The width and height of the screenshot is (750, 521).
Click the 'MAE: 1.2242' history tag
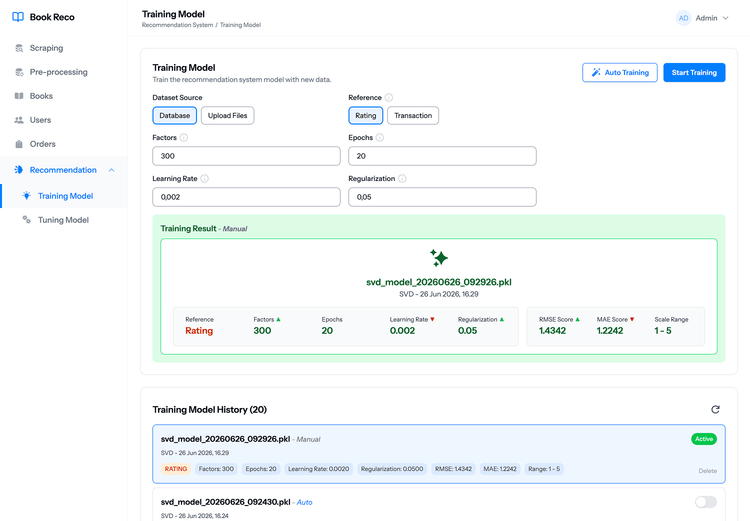(x=500, y=469)
